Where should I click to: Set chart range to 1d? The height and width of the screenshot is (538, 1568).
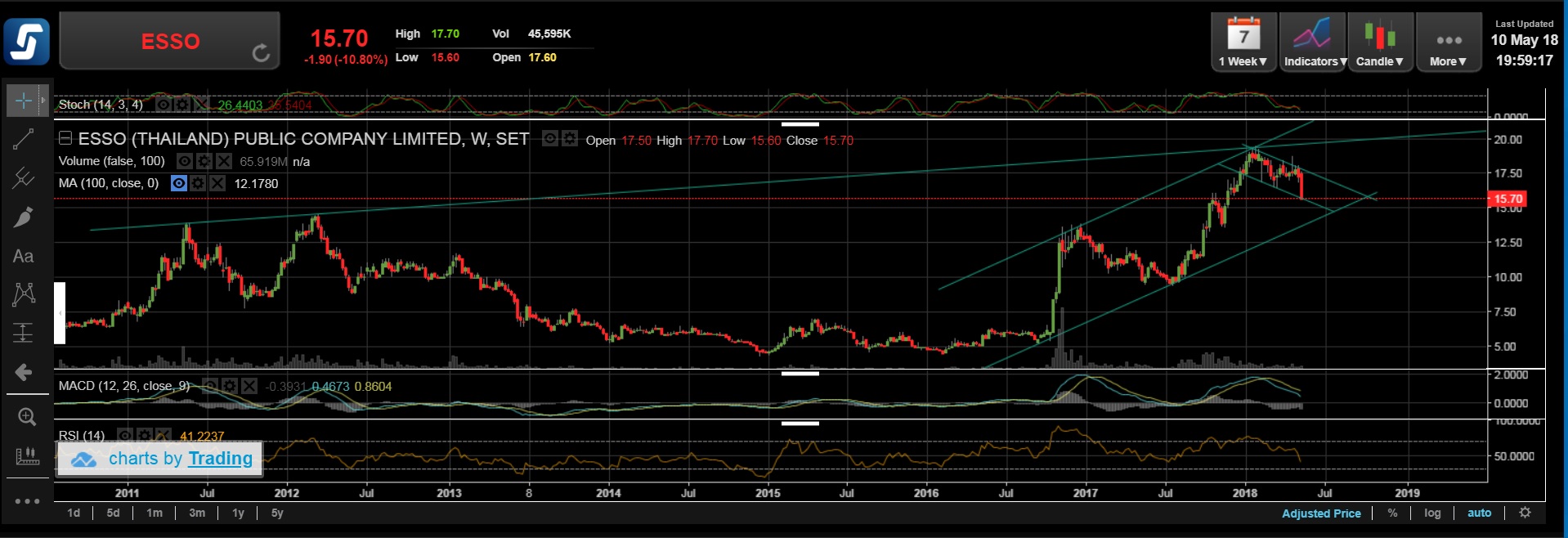click(74, 513)
